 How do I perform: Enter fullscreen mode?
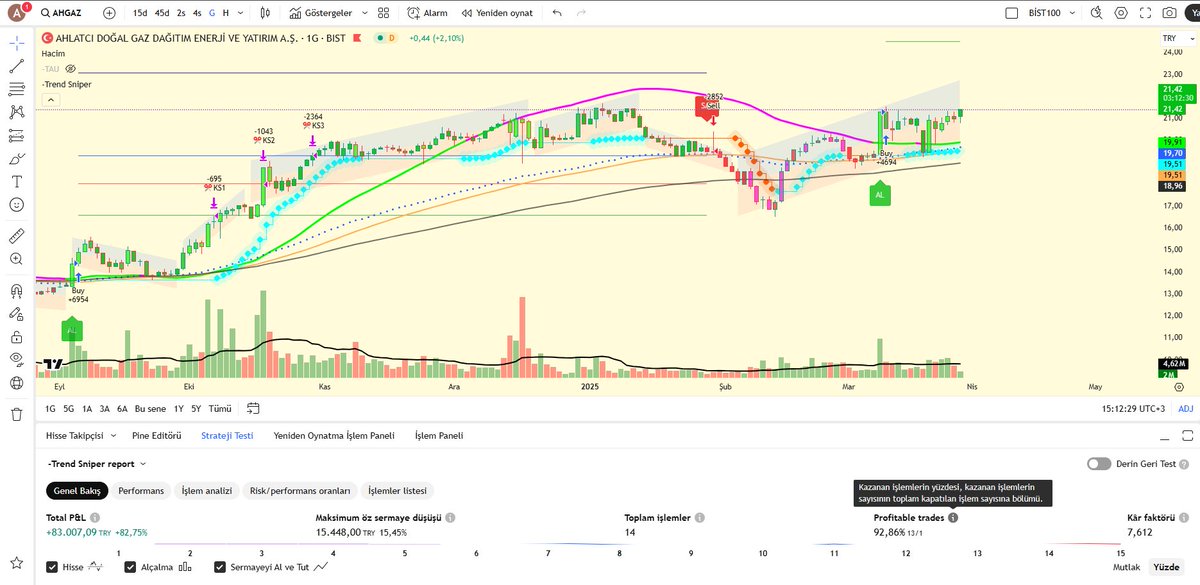[x=1144, y=13]
